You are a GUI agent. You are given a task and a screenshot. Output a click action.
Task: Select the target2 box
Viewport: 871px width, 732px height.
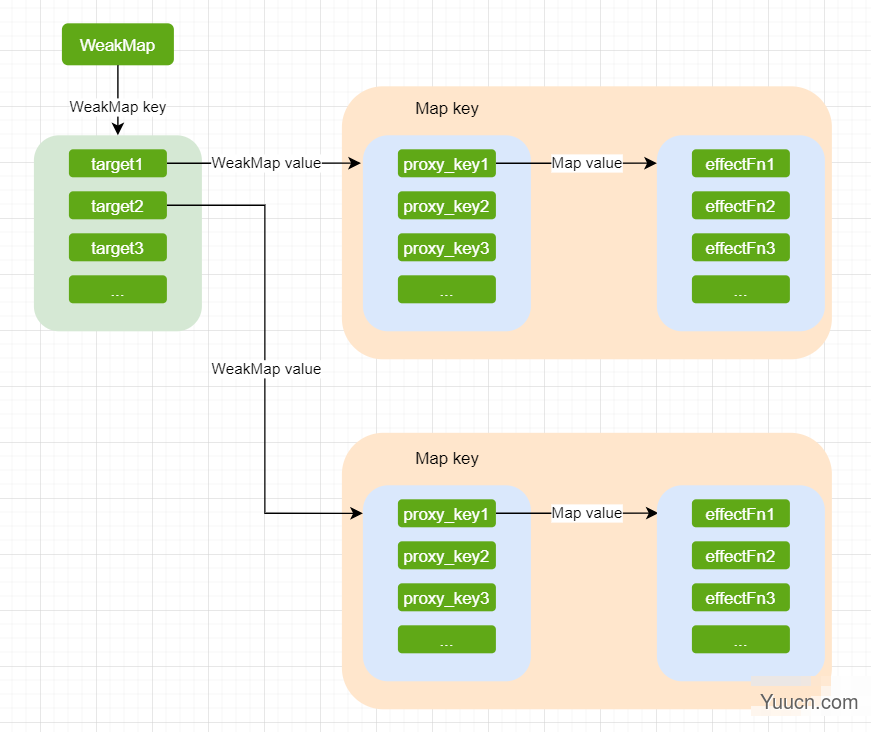pos(117,206)
